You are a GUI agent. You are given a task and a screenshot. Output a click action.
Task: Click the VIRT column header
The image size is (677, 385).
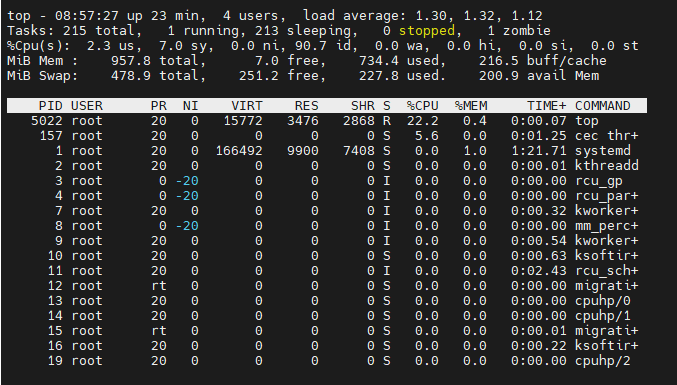point(247,106)
